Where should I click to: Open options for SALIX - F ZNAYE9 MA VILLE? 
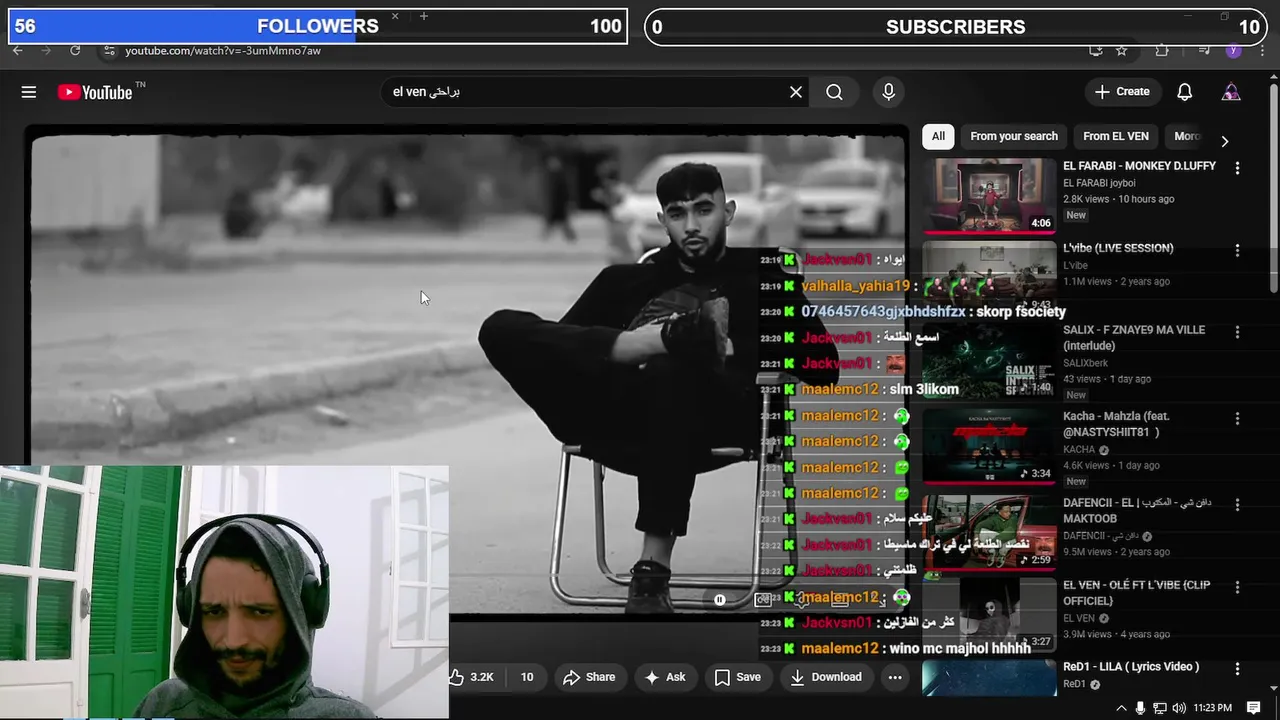point(1237,332)
